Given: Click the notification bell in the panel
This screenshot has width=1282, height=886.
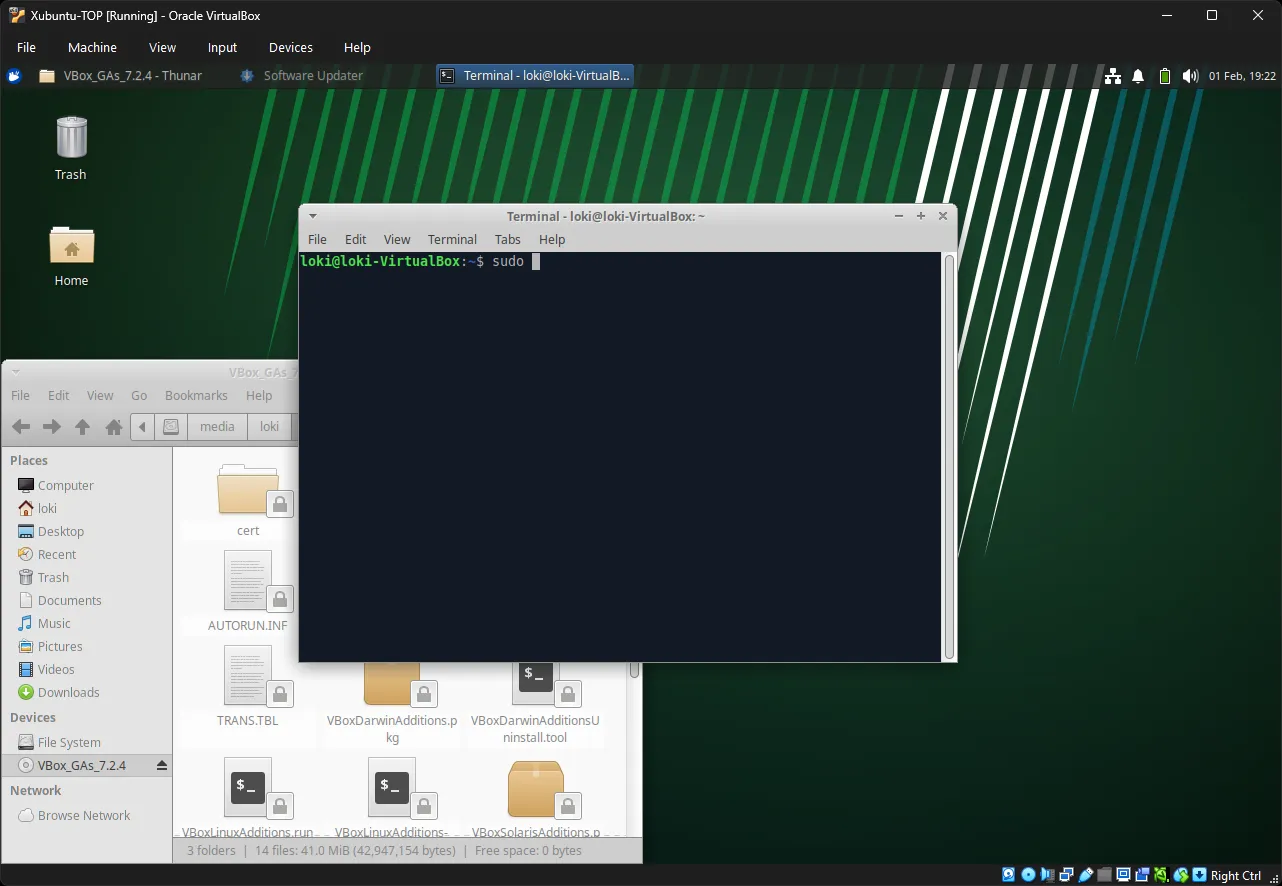Looking at the screenshot, I should pos(1138,76).
